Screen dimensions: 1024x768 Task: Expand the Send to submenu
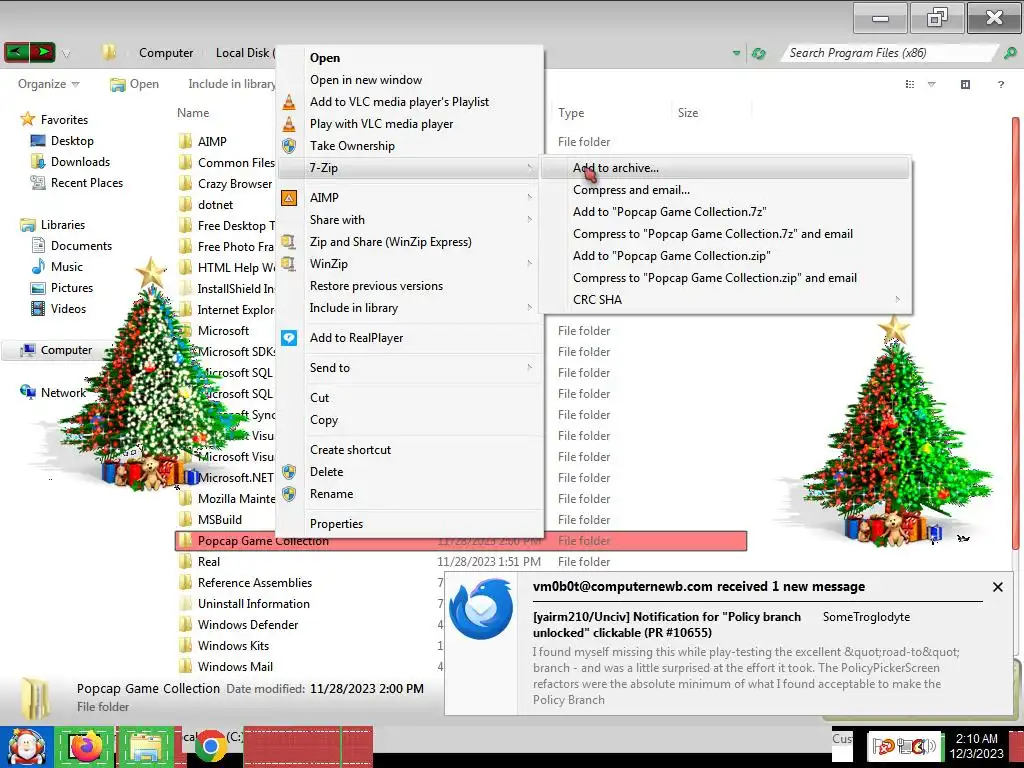point(410,368)
